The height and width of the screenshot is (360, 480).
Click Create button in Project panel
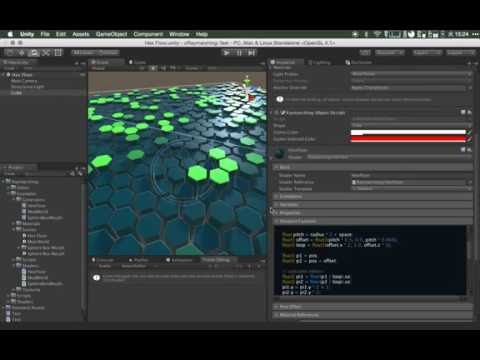tap(10, 173)
